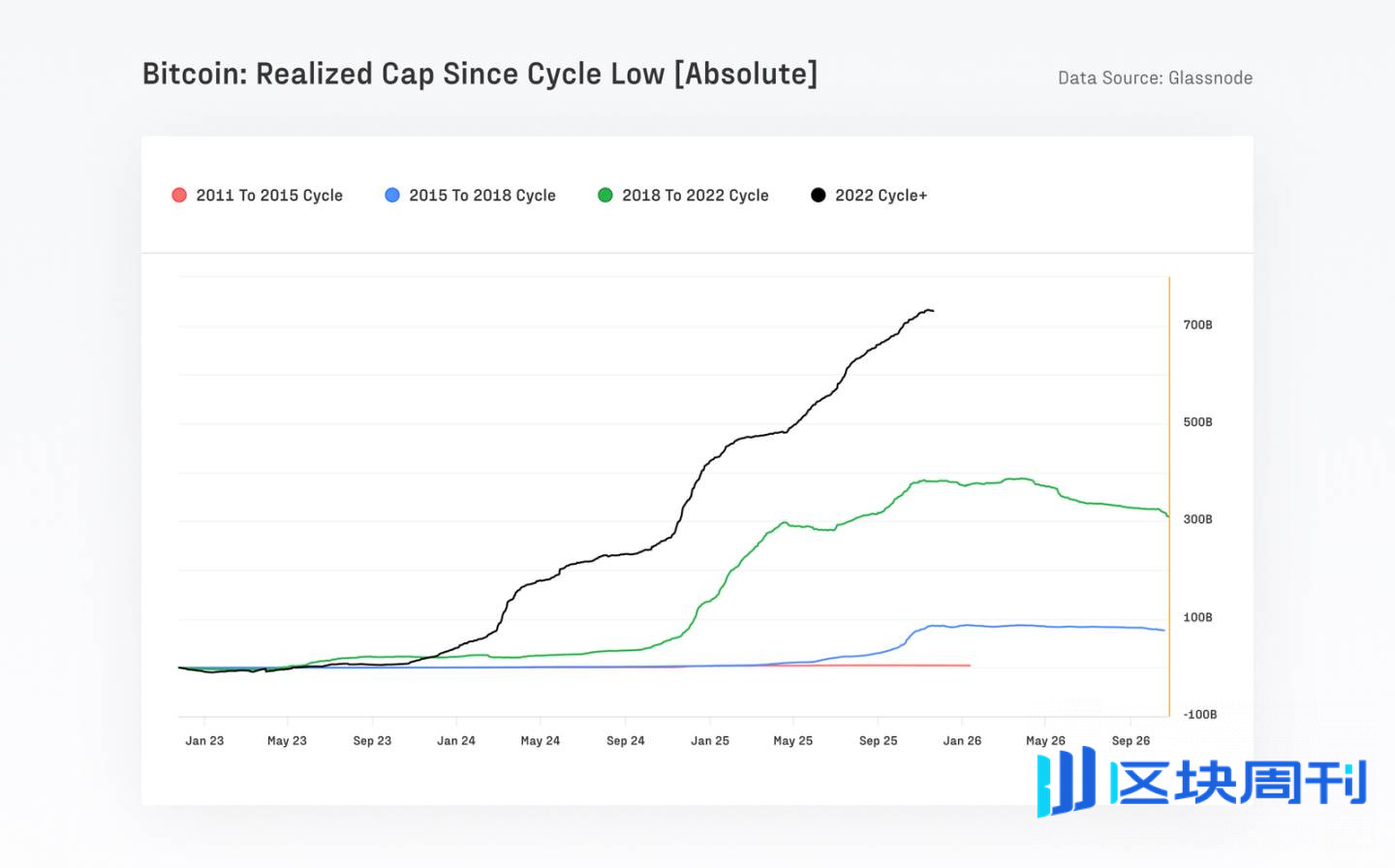The height and width of the screenshot is (868, 1395).
Task: Toggle the 2015 To 2018 Cycle label
Action: [x=482, y=196]
